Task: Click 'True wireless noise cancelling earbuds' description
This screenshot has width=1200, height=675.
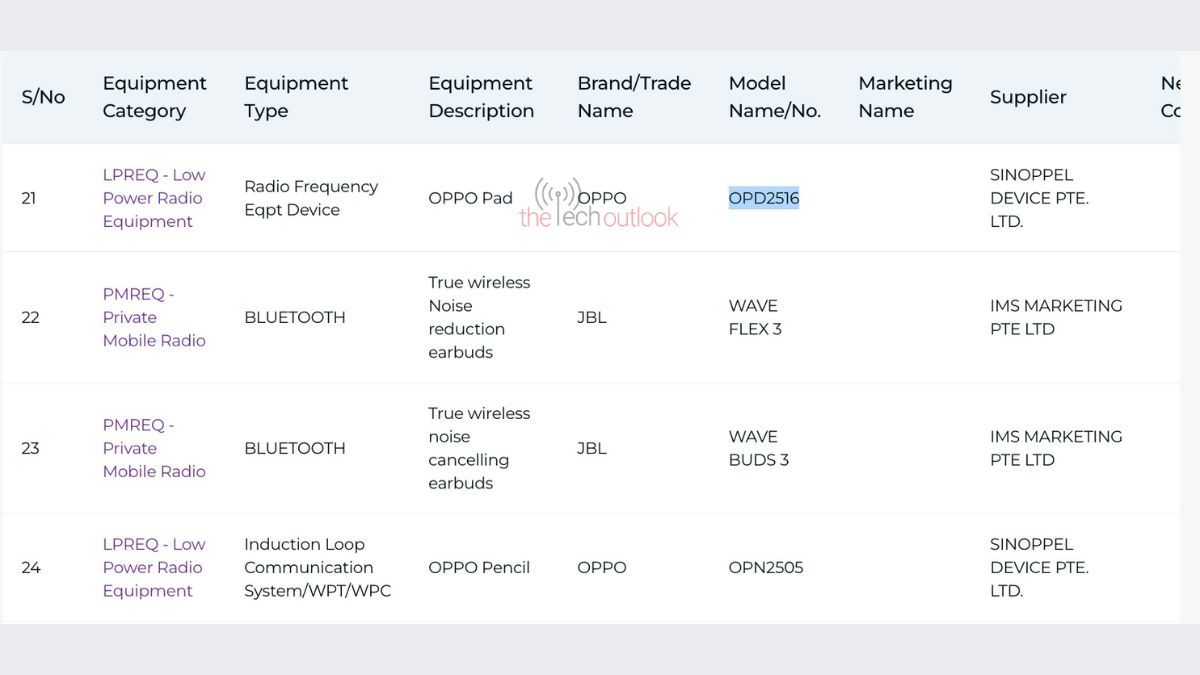Action: pyautogui.click(x=479, y=448)
